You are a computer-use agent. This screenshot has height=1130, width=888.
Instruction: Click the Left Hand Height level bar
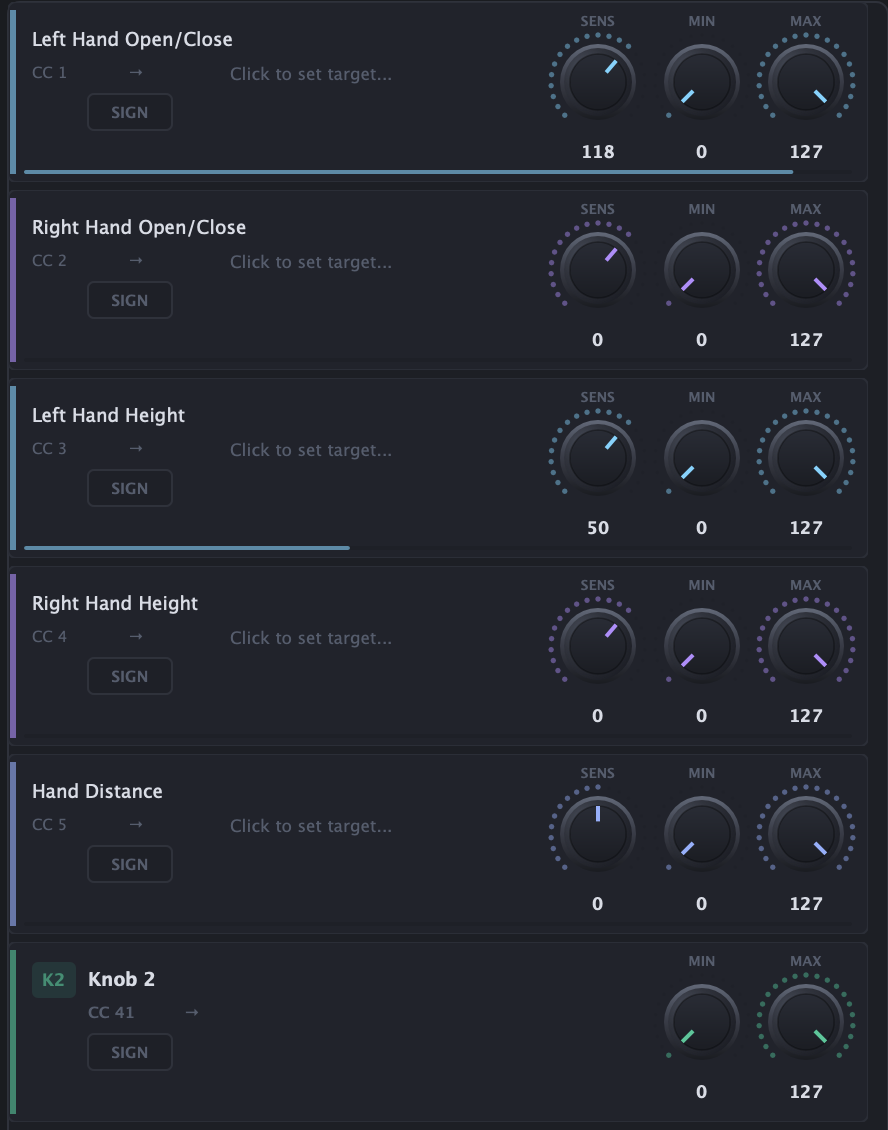coord(438,548)
